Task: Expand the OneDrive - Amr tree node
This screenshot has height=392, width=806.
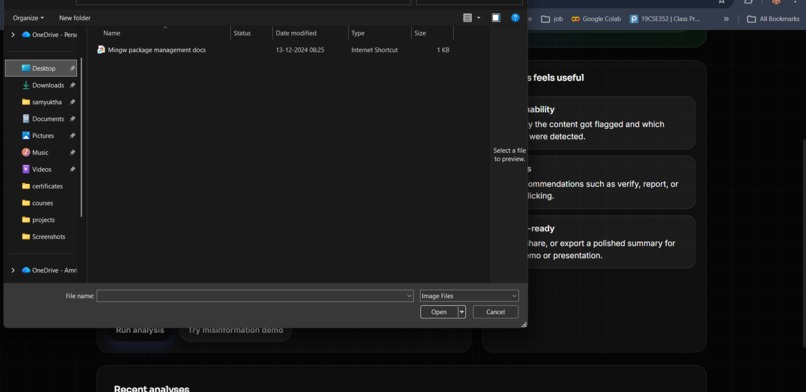Action: click(x=13, y=270)
